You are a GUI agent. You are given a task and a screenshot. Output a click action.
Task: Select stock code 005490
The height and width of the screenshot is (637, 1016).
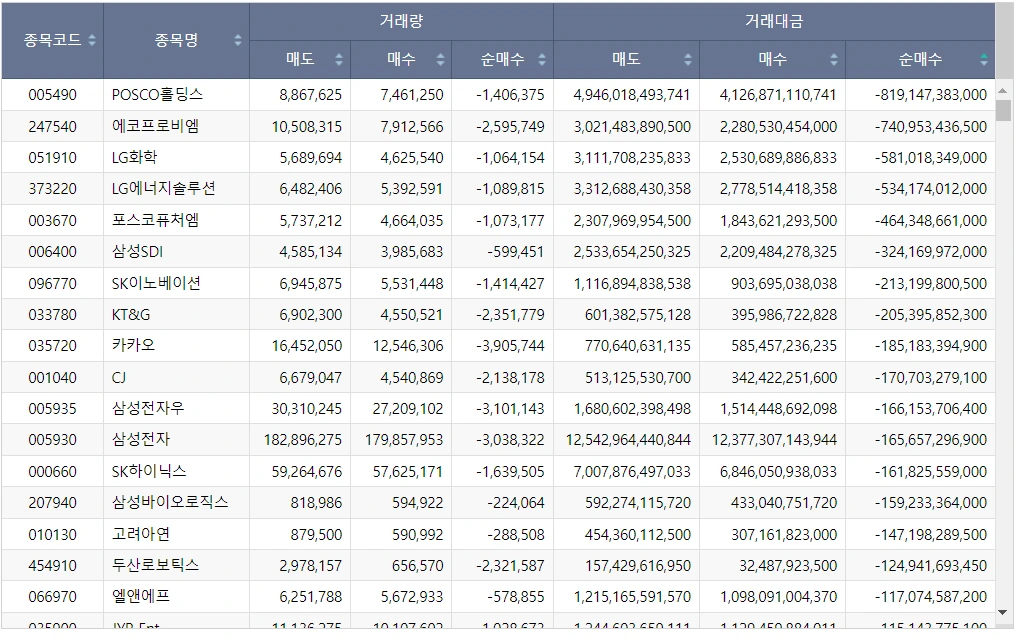coord(52,95)
